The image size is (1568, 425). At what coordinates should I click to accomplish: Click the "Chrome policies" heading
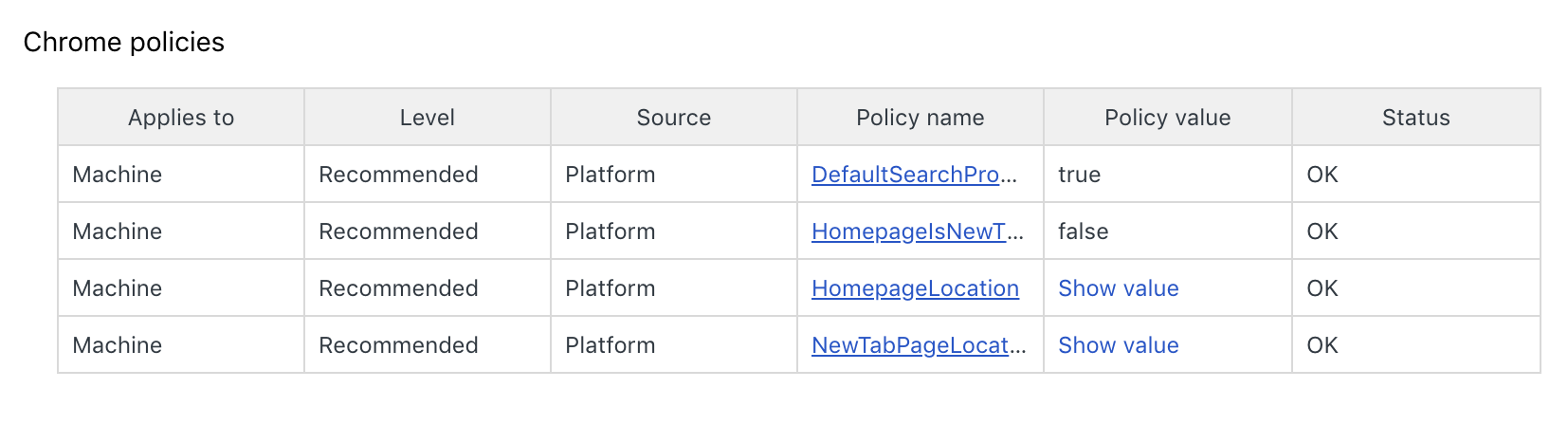[x=124, y=42]
